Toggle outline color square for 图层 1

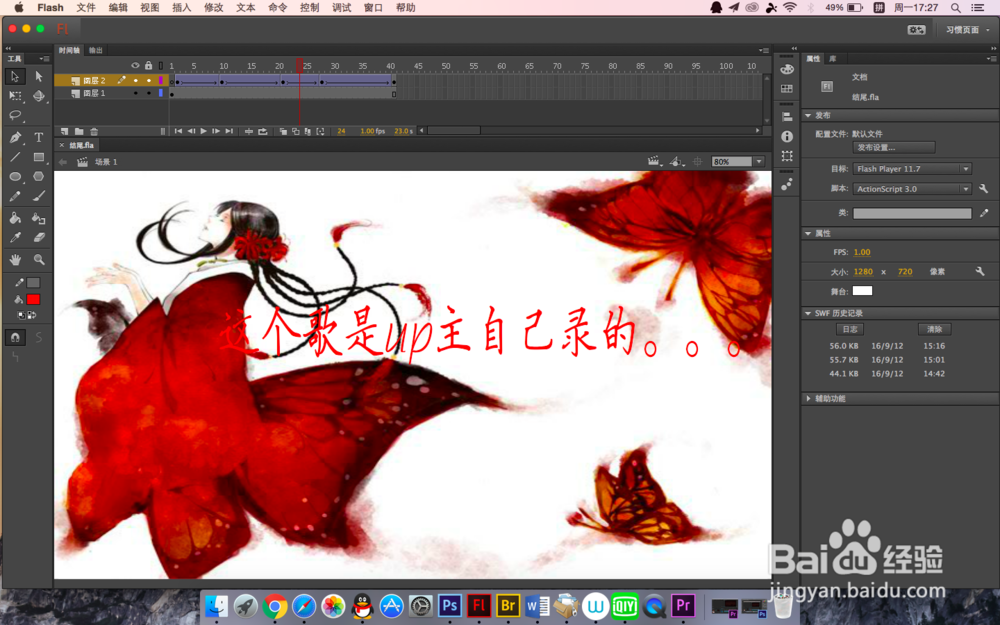pyautogui.click(x=161, y=93)
